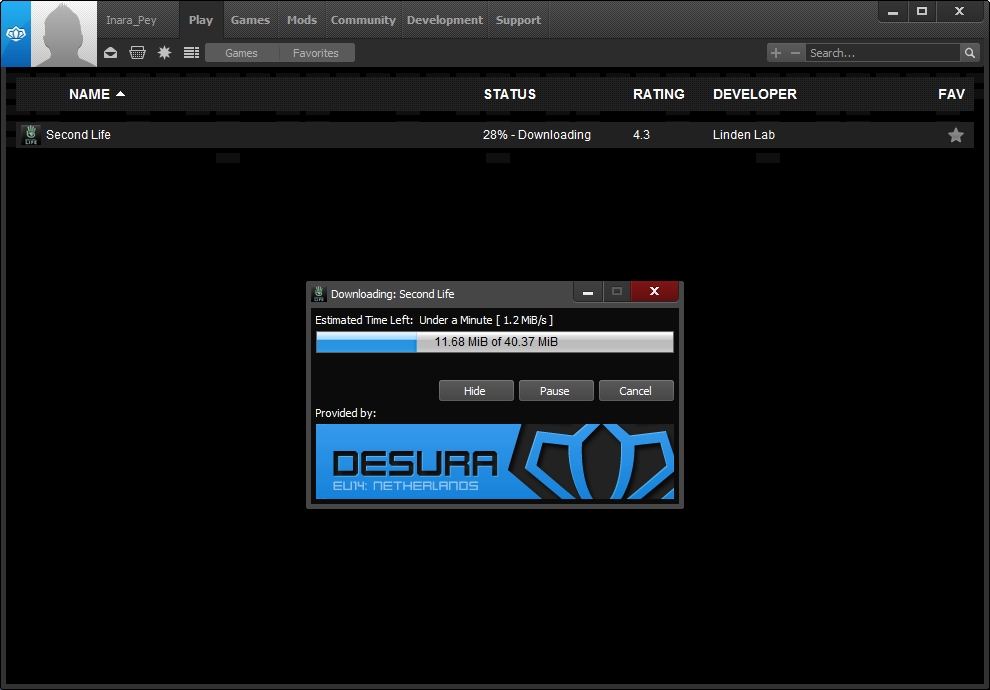Sort list by STATUS column header
Viewport: 990px width, 690px height.
510,94
